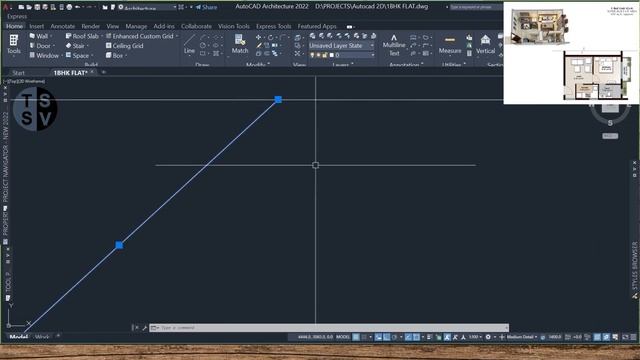Select the Wall tool
The image size is (640, 360).
coord(39,36)
